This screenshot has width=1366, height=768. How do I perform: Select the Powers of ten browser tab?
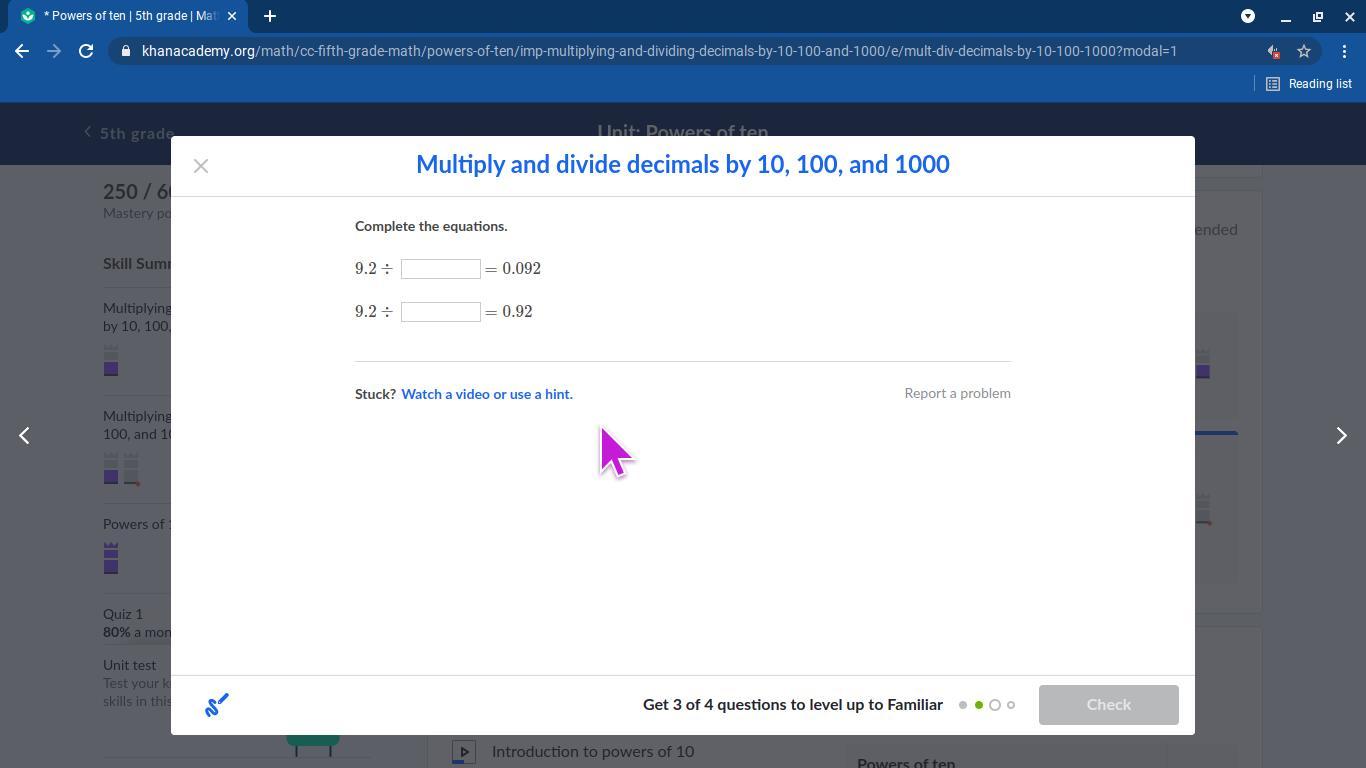click(130, 16)
